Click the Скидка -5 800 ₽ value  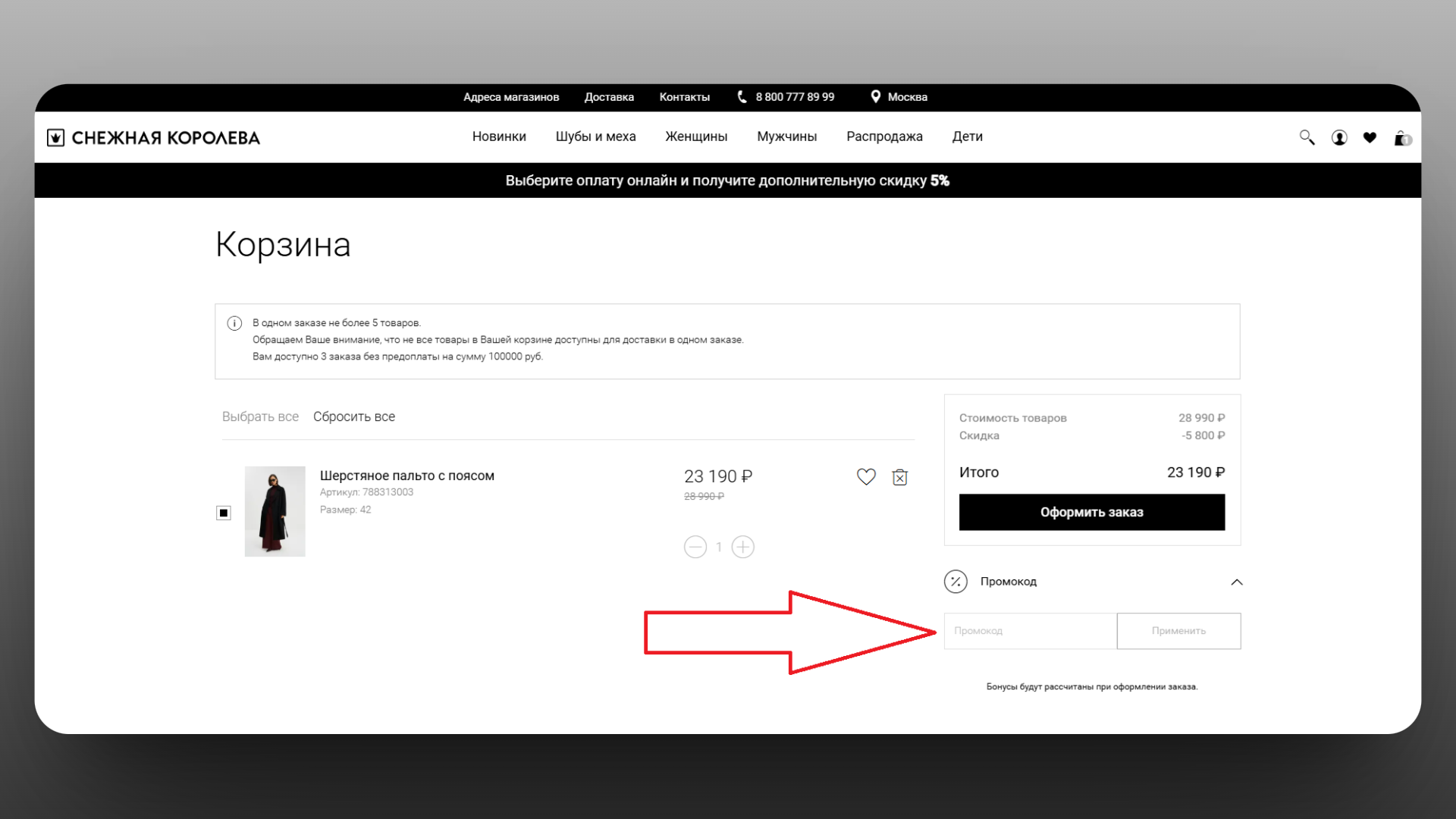pyautogui.click(x=1203, y=435)
